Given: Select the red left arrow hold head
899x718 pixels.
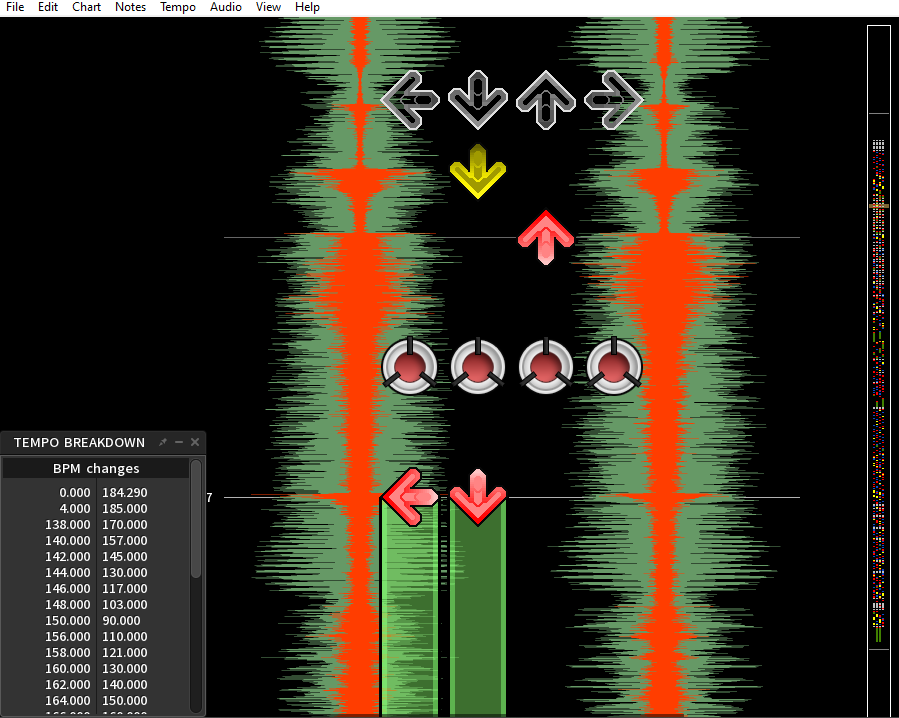Looking at the screenshot, I should (409, 497).
